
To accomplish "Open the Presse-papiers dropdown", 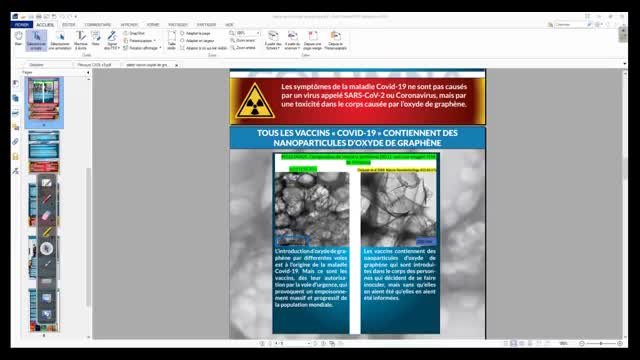I will 139,40.
